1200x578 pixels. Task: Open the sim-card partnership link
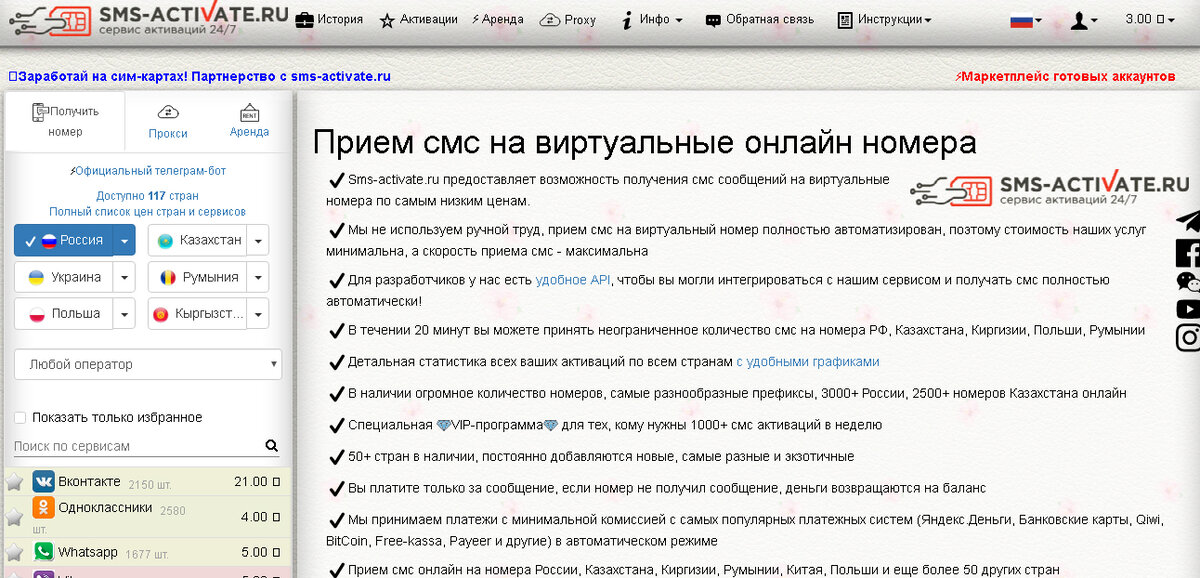click(x=199, y=76)
